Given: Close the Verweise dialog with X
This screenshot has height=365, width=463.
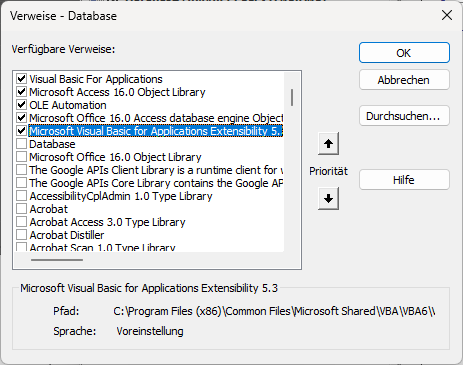Looking at the screenshot, I should [x=447, y=15].
